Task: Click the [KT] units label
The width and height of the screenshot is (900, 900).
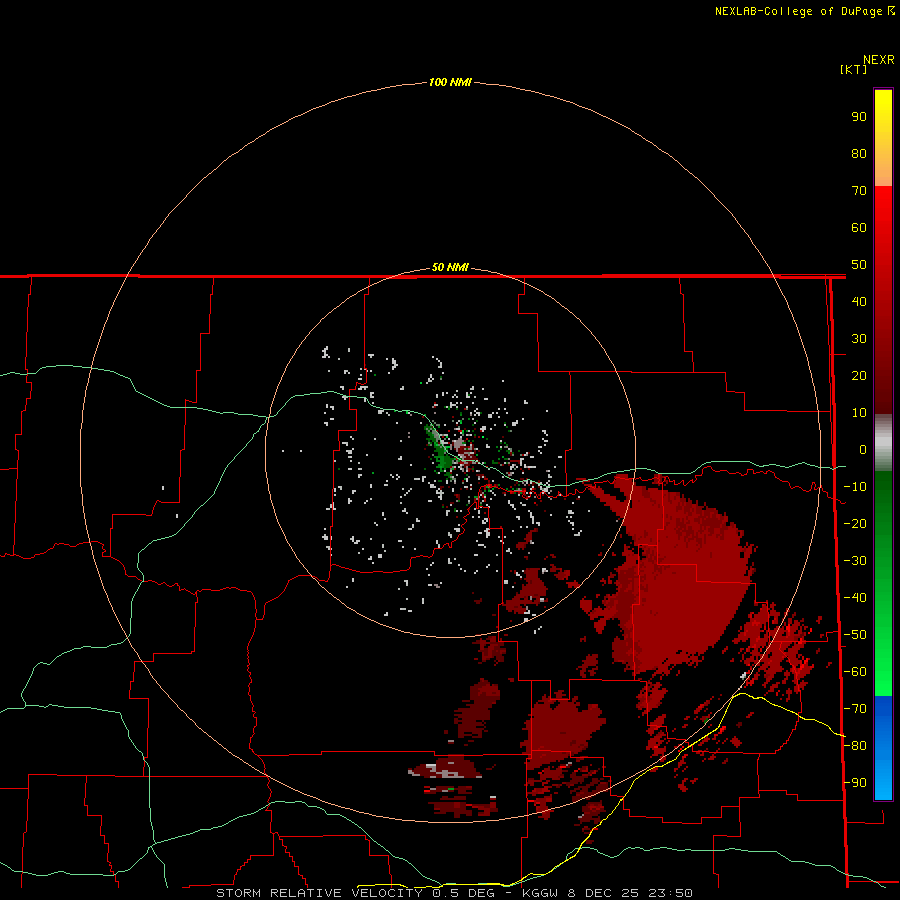Action: coord(854,69)
